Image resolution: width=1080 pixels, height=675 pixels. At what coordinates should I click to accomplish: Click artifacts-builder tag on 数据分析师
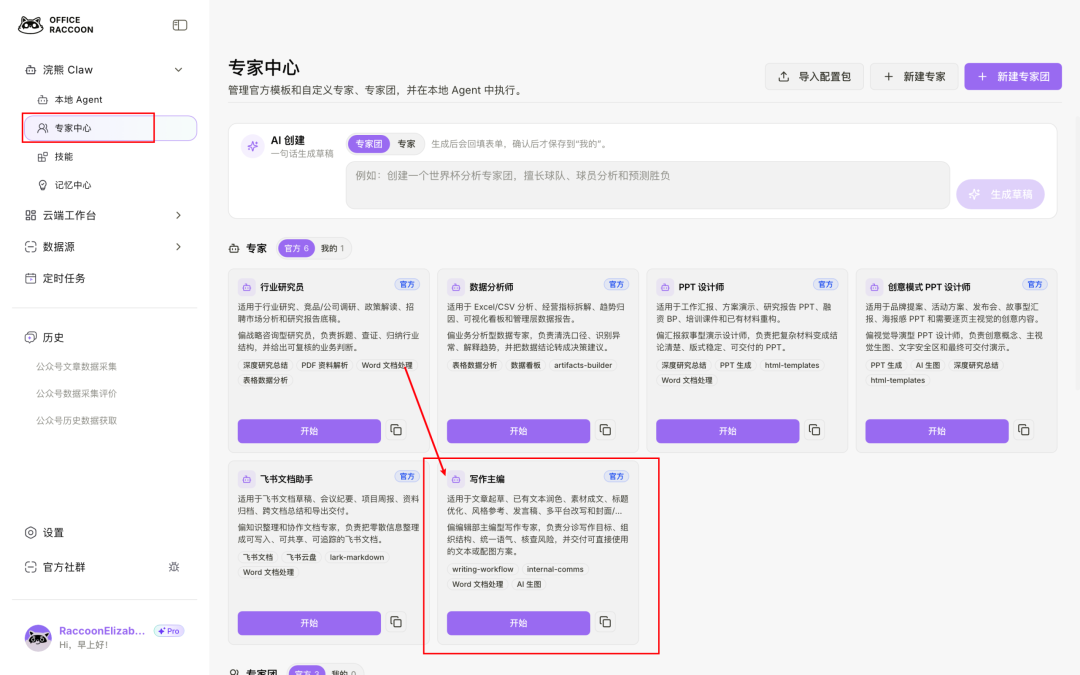(583, 365)
